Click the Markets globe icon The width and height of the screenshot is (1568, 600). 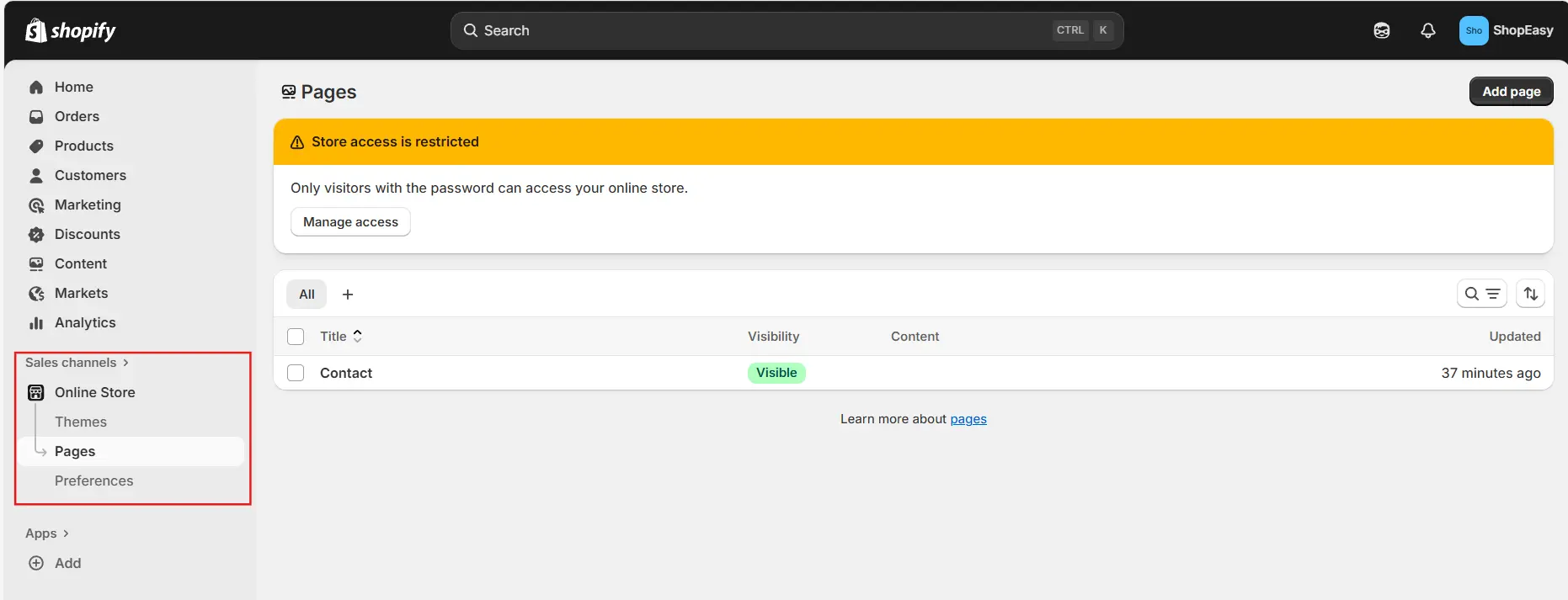pyautogui.click(x=36, y=294)
